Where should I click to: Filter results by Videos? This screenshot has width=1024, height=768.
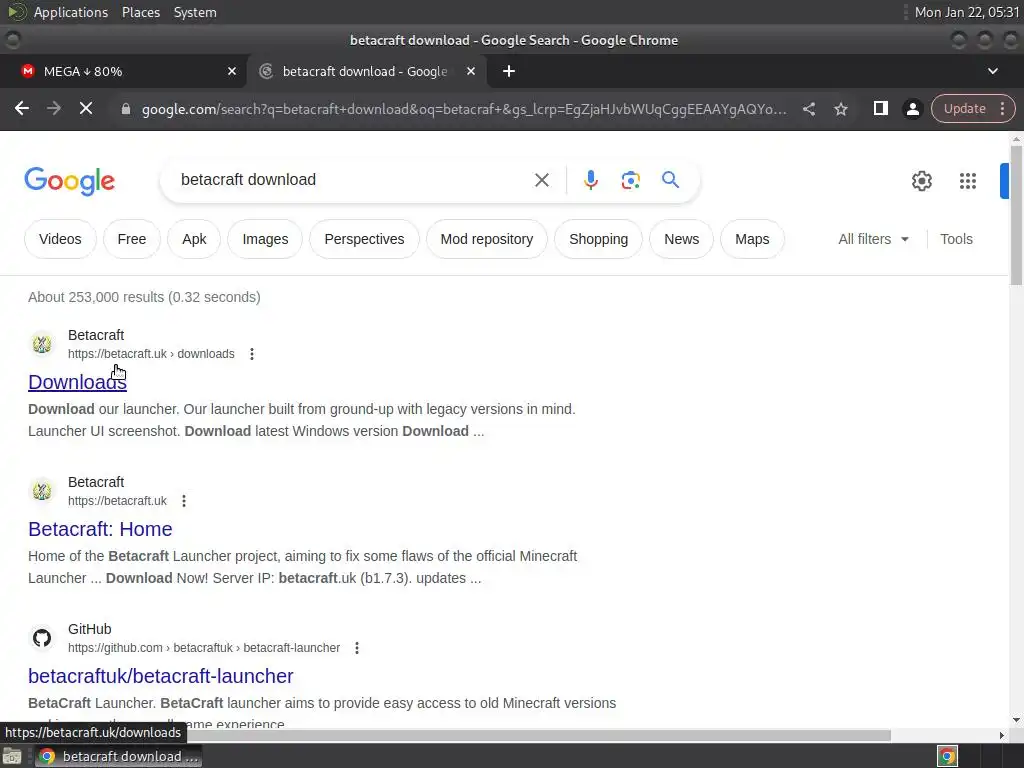coord(60,239)
